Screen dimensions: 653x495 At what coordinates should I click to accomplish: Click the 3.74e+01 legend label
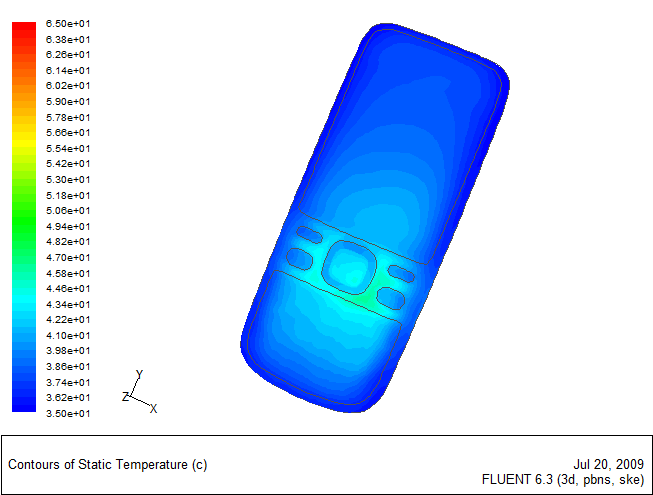(x=68, y=382)
